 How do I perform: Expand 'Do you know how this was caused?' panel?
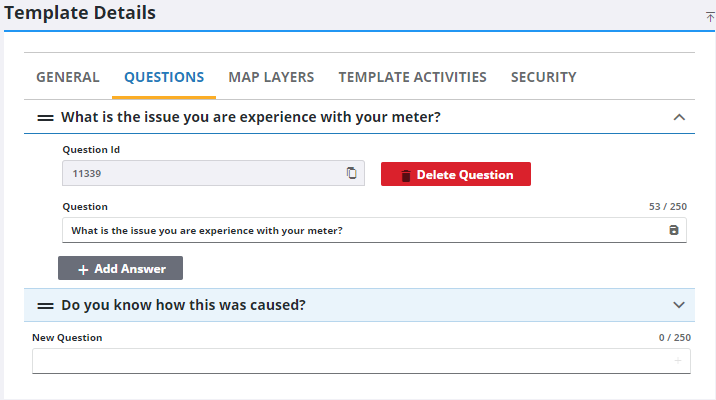pos(679,305)
